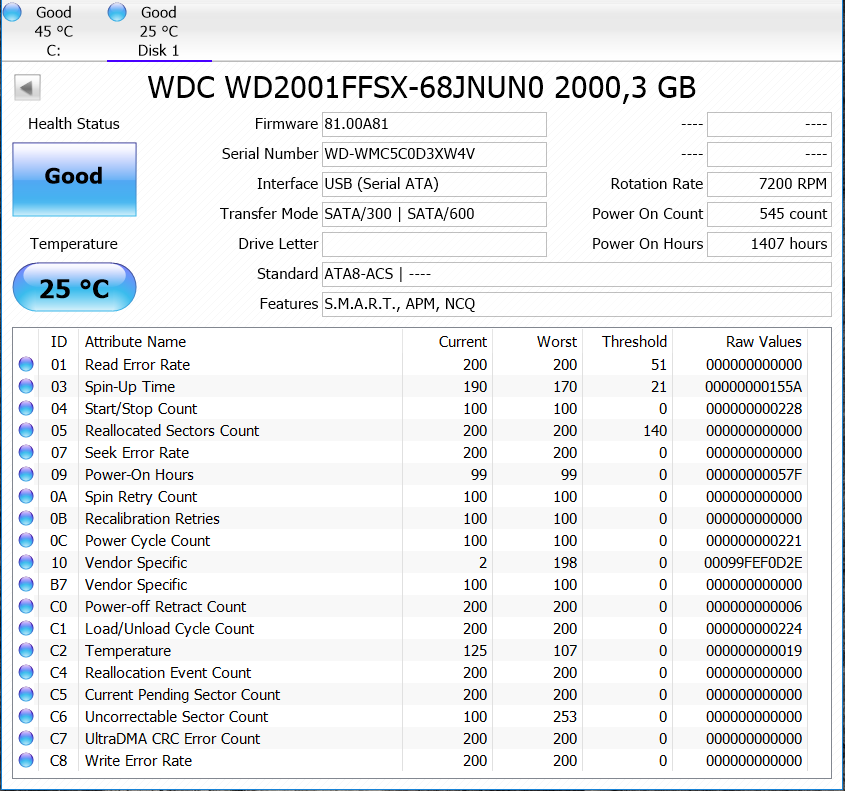This screenshot has height=791, width=845.
Task: Click the status orb for attribute ID 10
Action: click(26, 563)
